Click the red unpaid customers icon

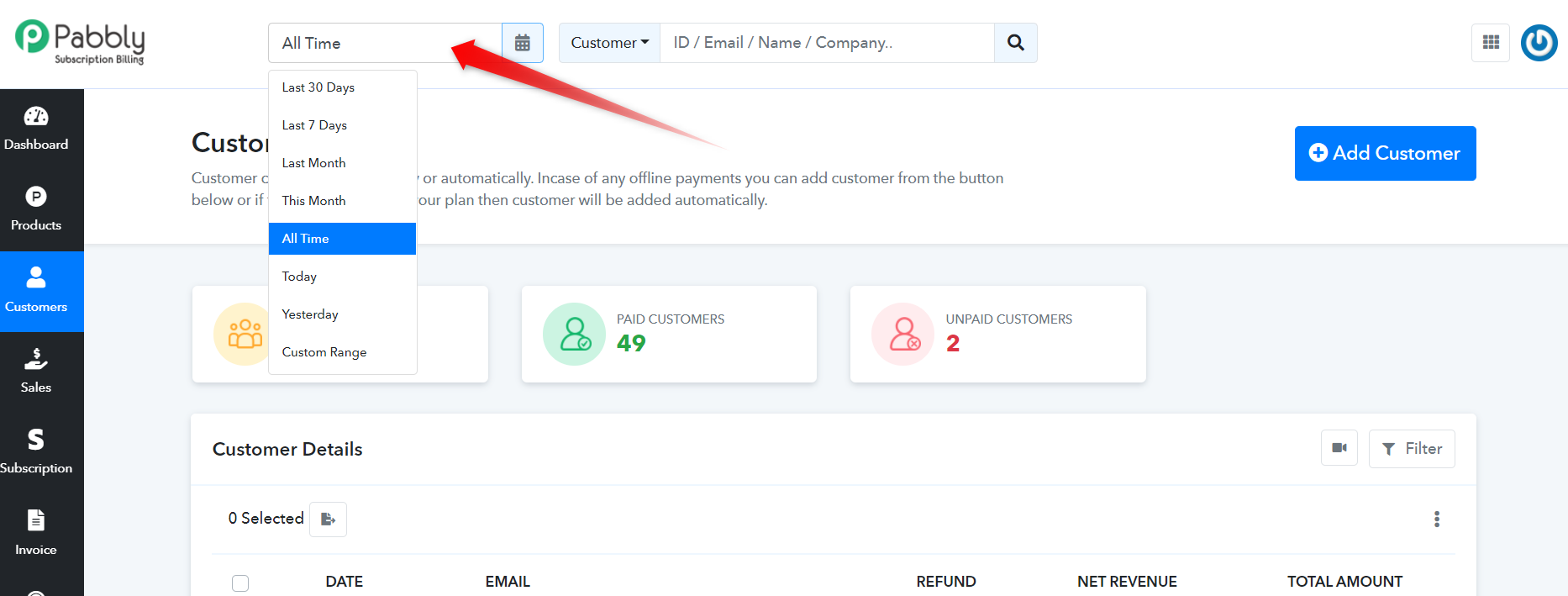[x=903, y=334]
